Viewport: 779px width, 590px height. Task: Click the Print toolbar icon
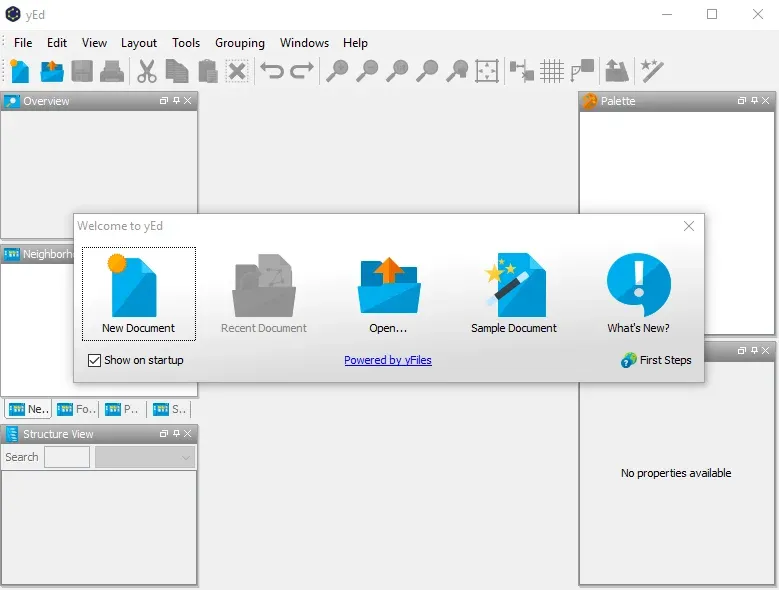pyautogui.click(x=112, y=71)
